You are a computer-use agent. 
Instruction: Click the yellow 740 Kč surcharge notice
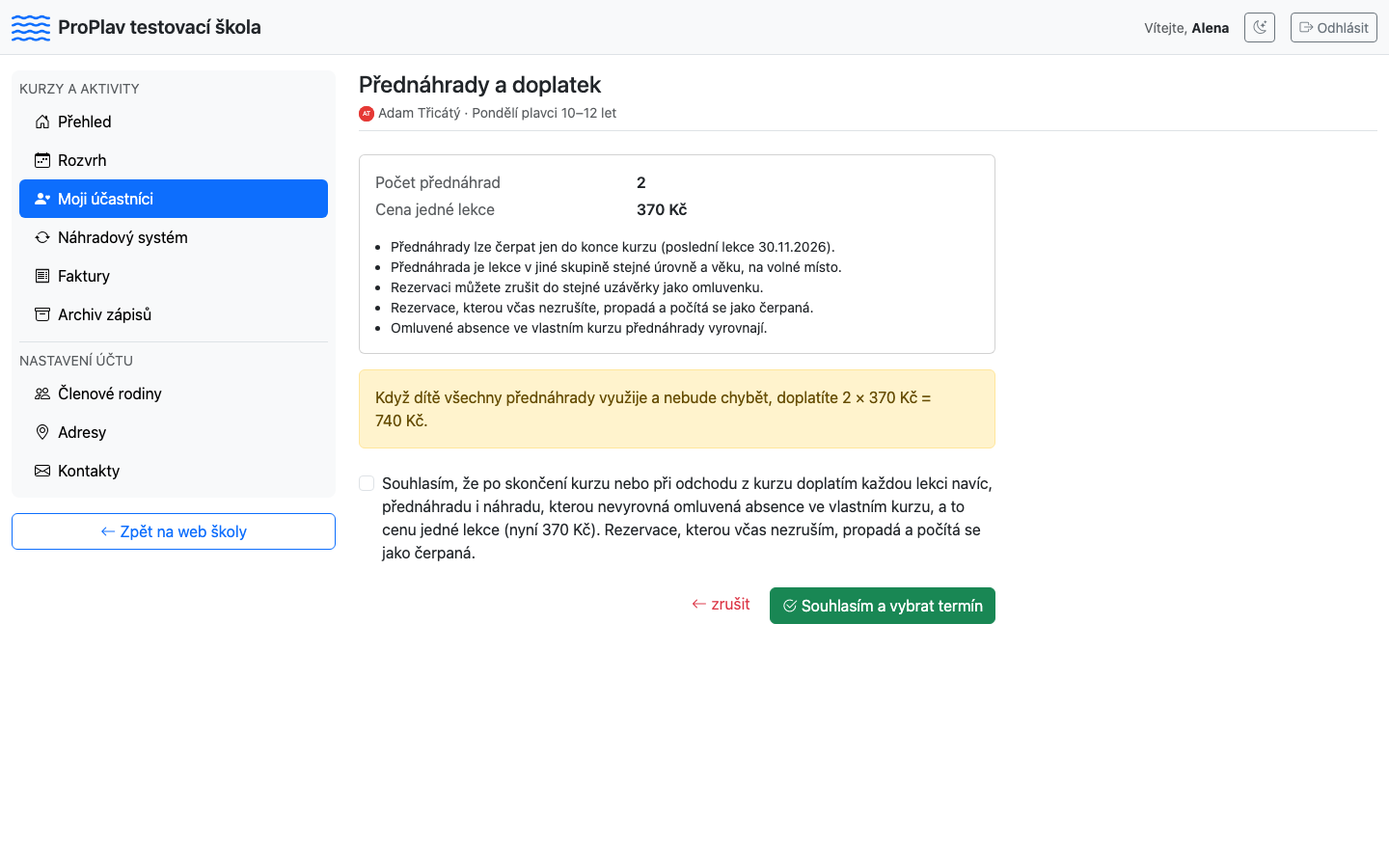point(677,409)
